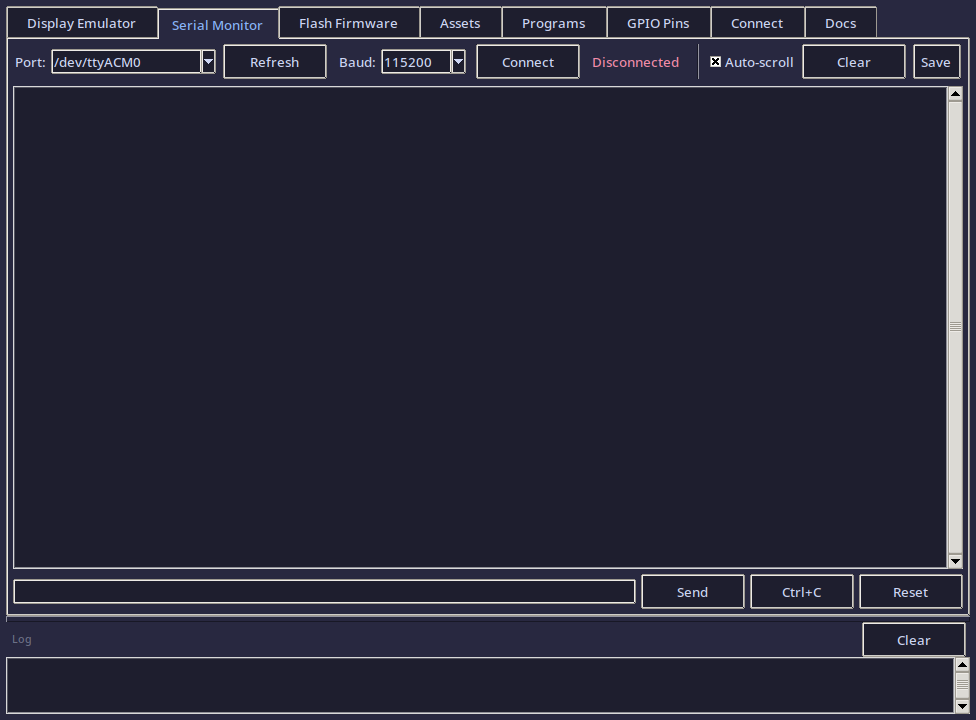Open the GPIO Pins tab
This screenshot has width=976, height=720.
(x=658, y=22)
